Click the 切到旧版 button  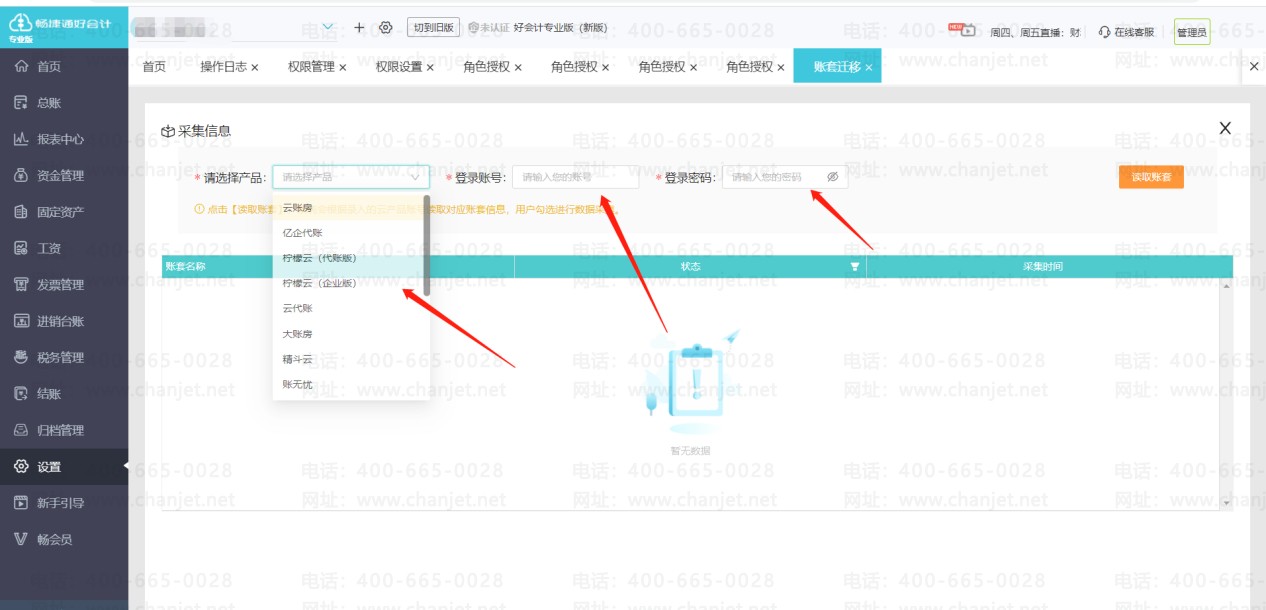click(x=433, y=27)
